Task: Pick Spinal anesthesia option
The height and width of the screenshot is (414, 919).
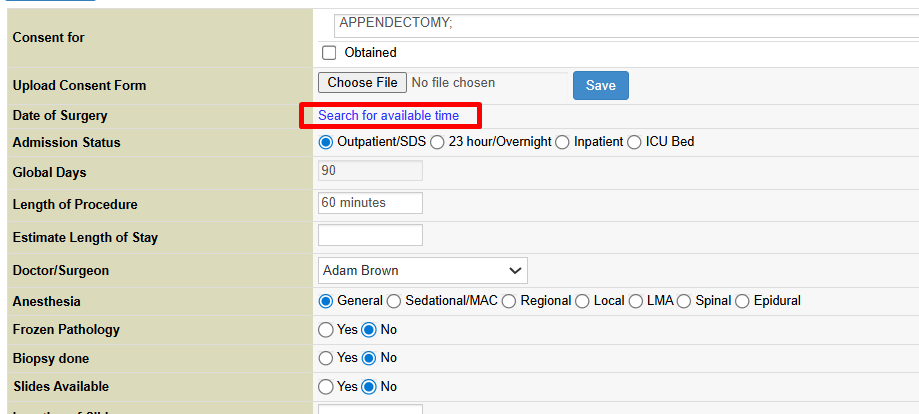Action: pos(684,301)
